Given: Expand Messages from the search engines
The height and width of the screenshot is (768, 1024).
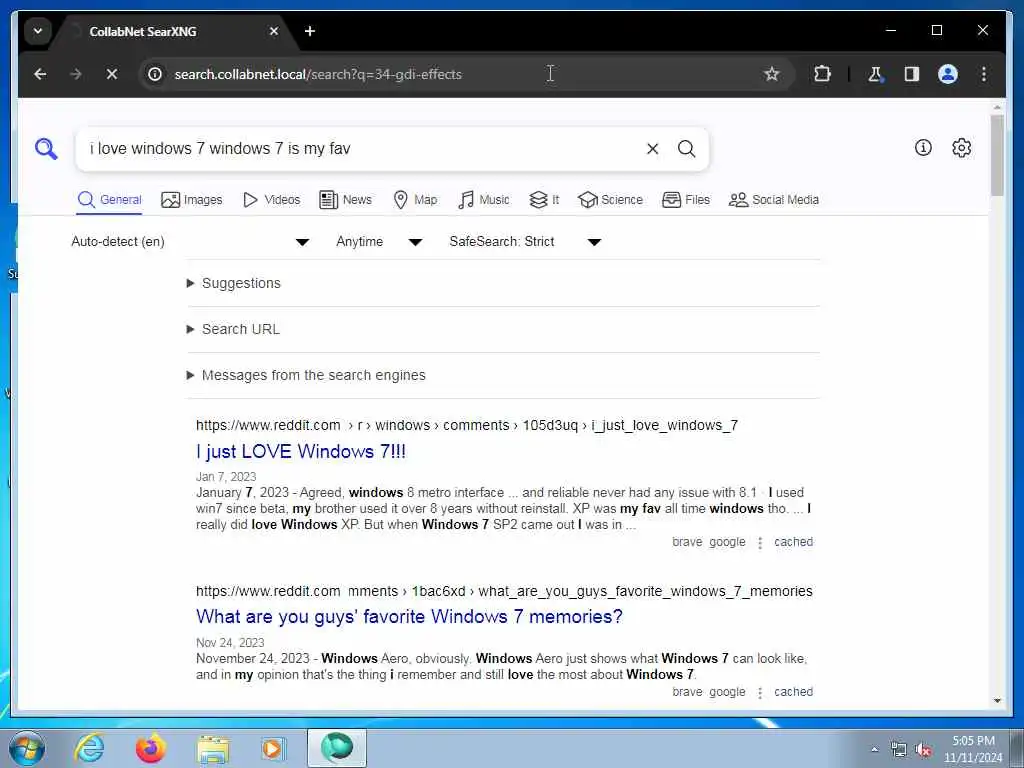Looking at the screenshot, I should pyautogui.click(x=306, y=376).
